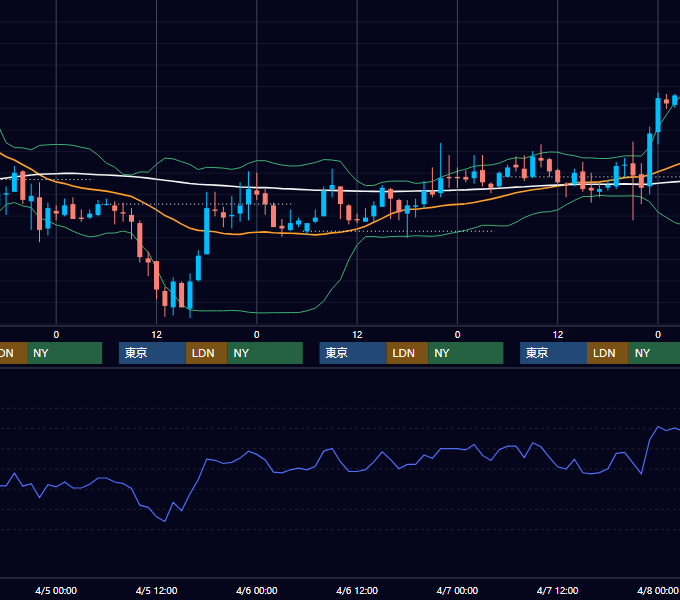Choose the 東京 session block on 4/7
Screen dimensions: 680x600
click(x=554, y=353)
